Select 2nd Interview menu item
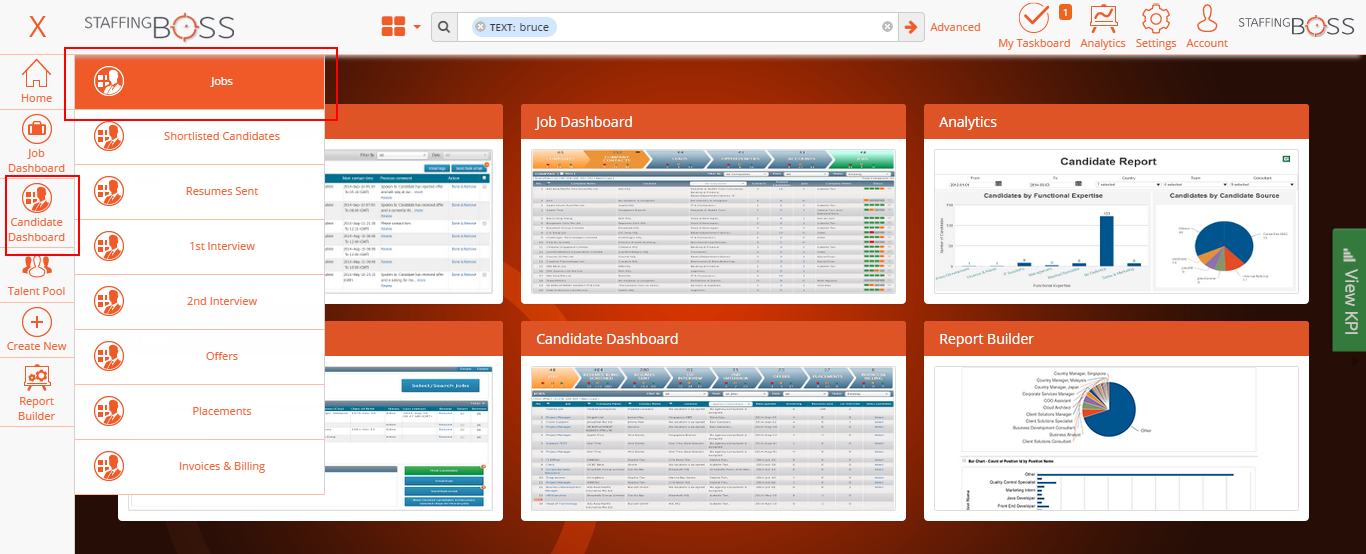 click(200, 301)
